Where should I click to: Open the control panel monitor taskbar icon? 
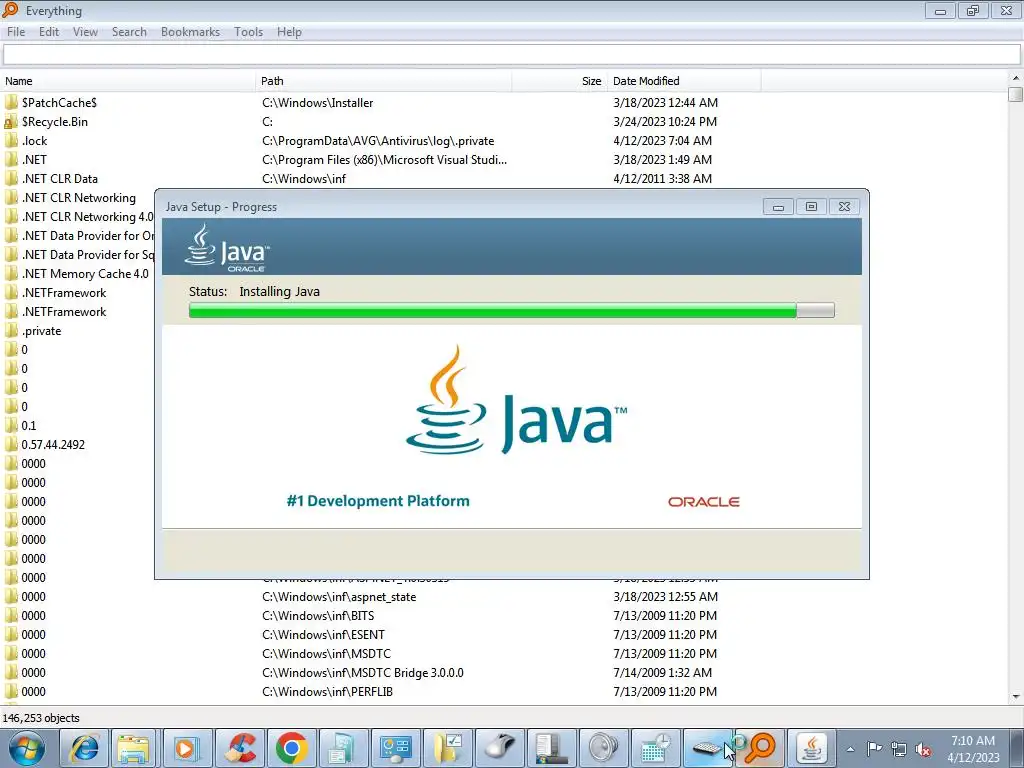pos(396,748)
